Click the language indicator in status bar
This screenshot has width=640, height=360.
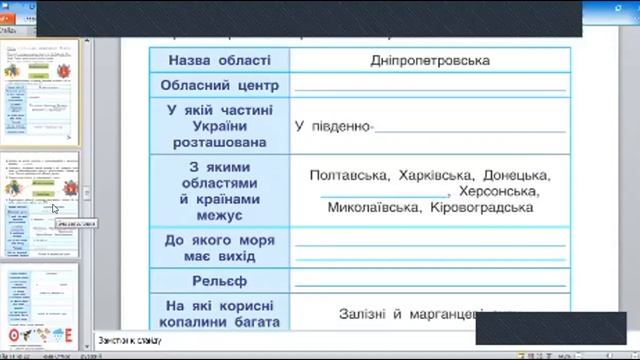pyautogui.click(x=91, y=356)
